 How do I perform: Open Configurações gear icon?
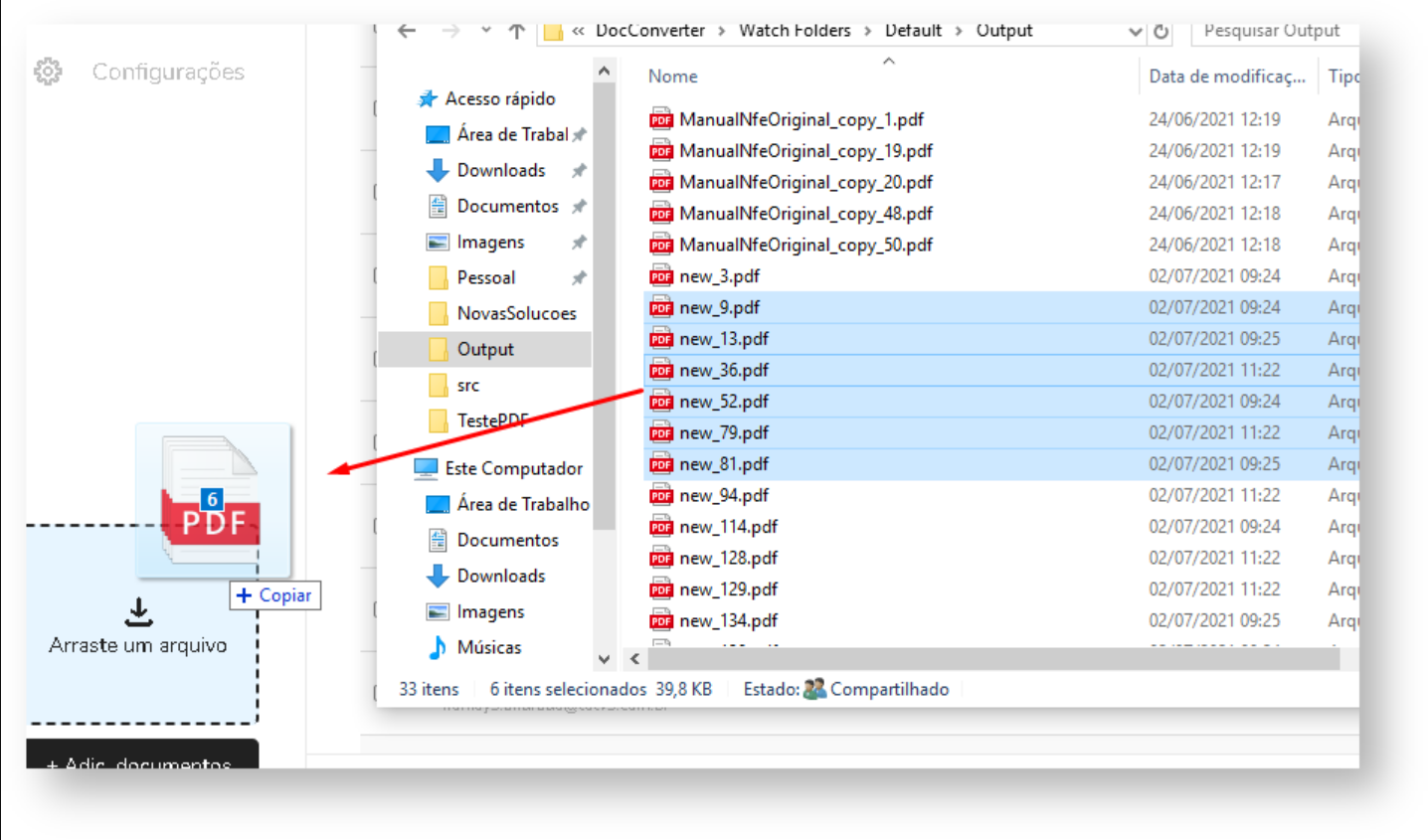coord(48,72)
